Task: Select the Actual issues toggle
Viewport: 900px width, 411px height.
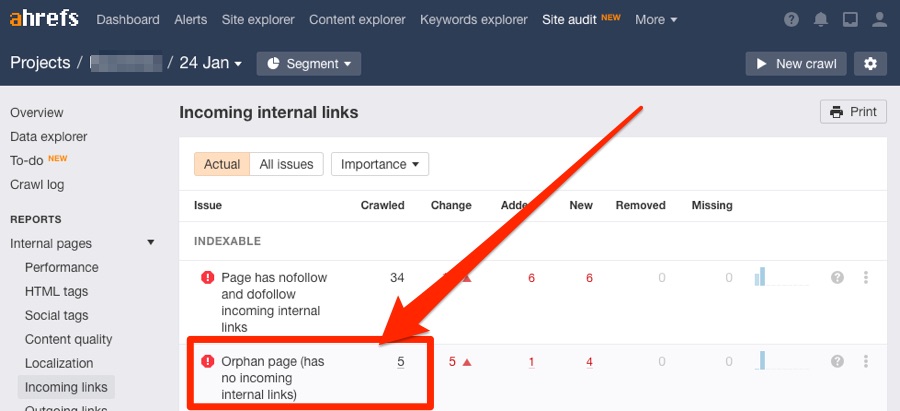Action: pos(222,164)
